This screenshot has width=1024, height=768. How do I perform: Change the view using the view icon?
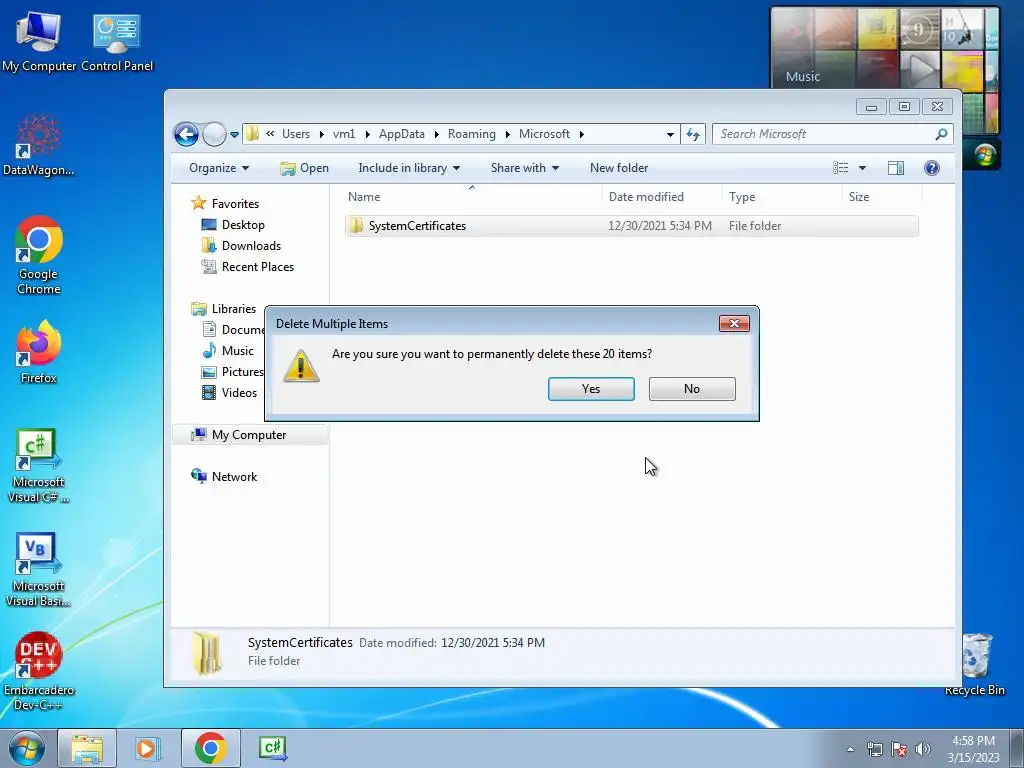(840, 168)
